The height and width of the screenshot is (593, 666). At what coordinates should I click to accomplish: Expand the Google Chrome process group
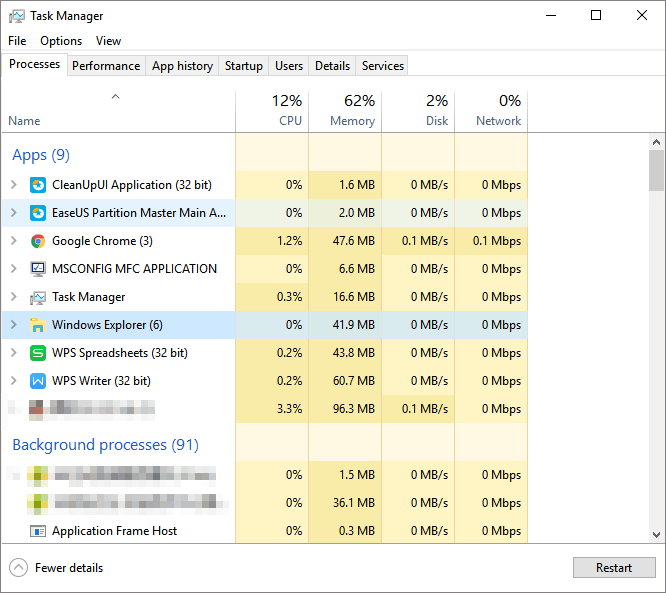point(13,241)
